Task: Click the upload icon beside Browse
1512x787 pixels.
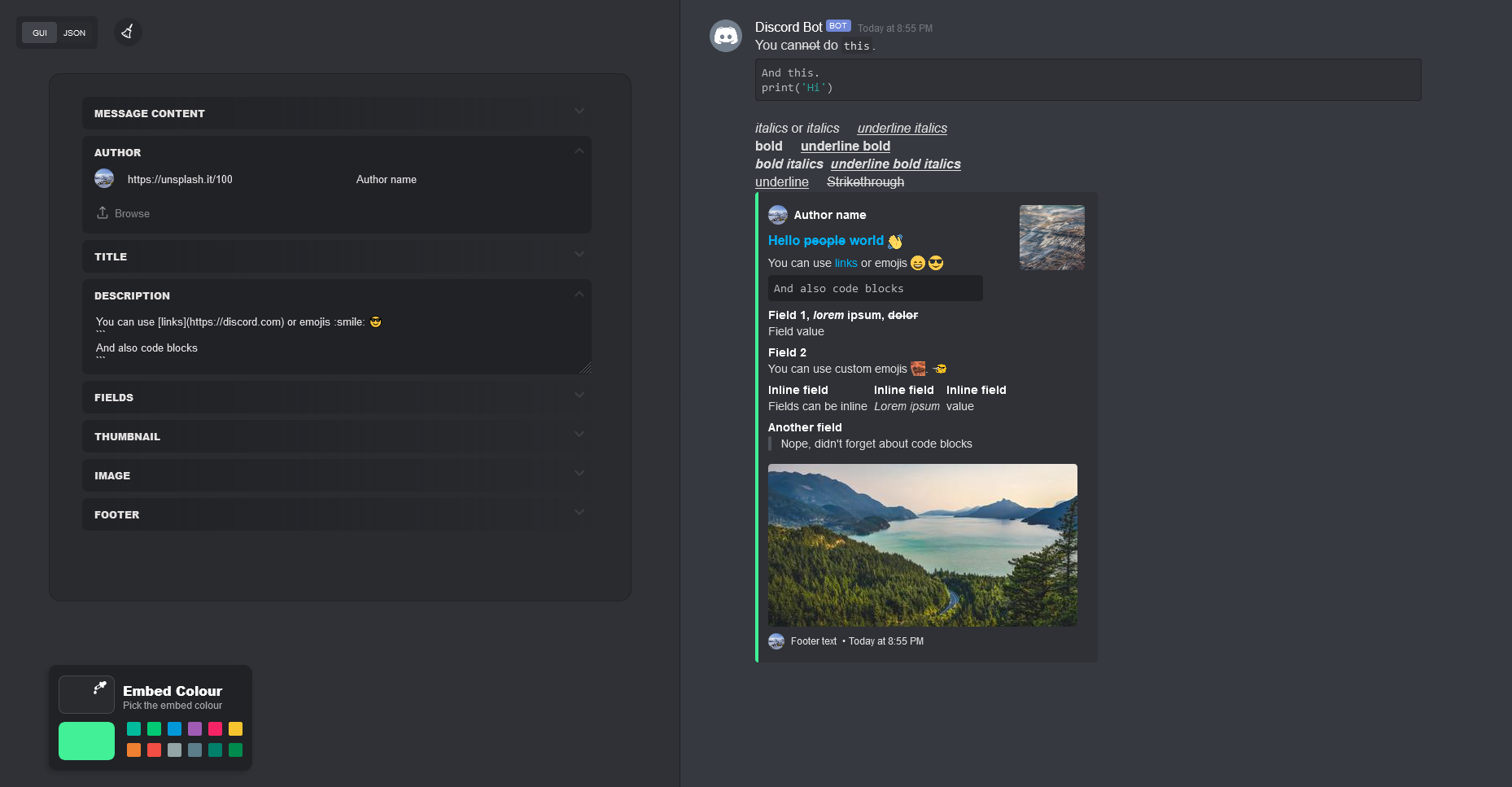Action: [103, 212]
